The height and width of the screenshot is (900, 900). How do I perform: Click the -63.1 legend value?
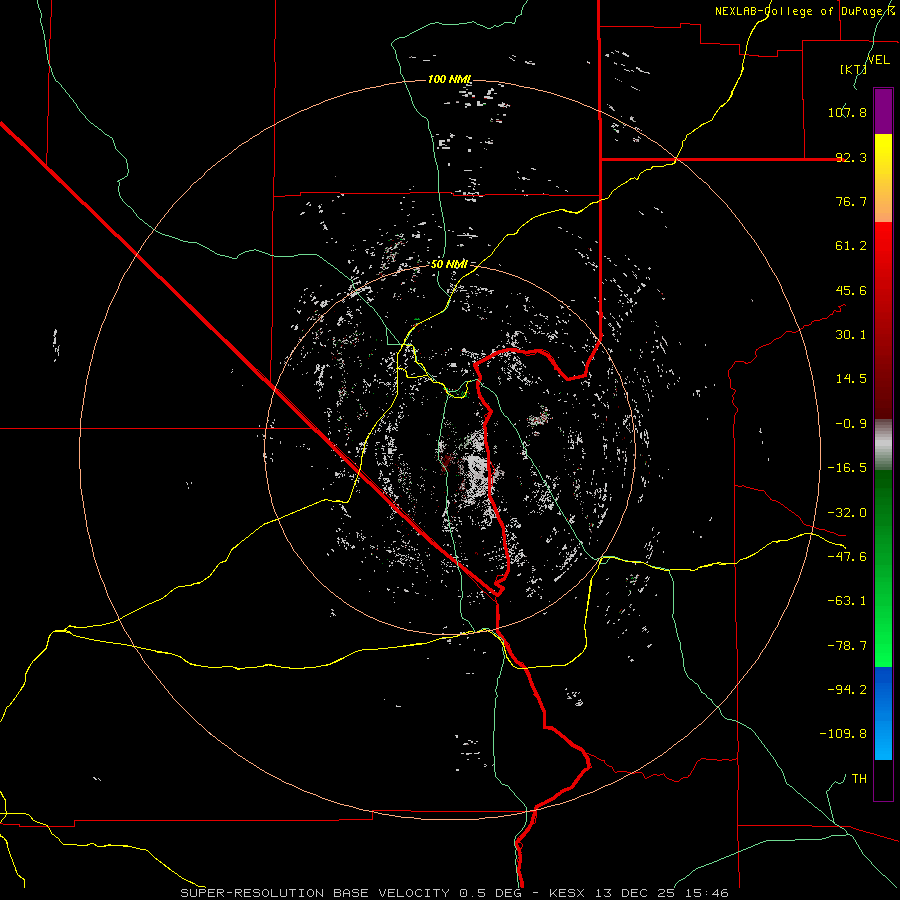[x=847, y=601]
